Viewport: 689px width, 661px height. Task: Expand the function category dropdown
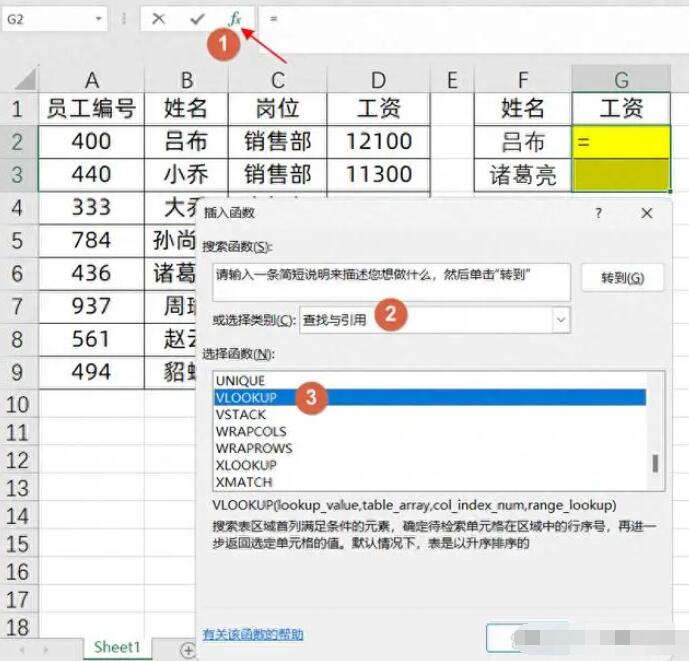click(x=560, y=320)
